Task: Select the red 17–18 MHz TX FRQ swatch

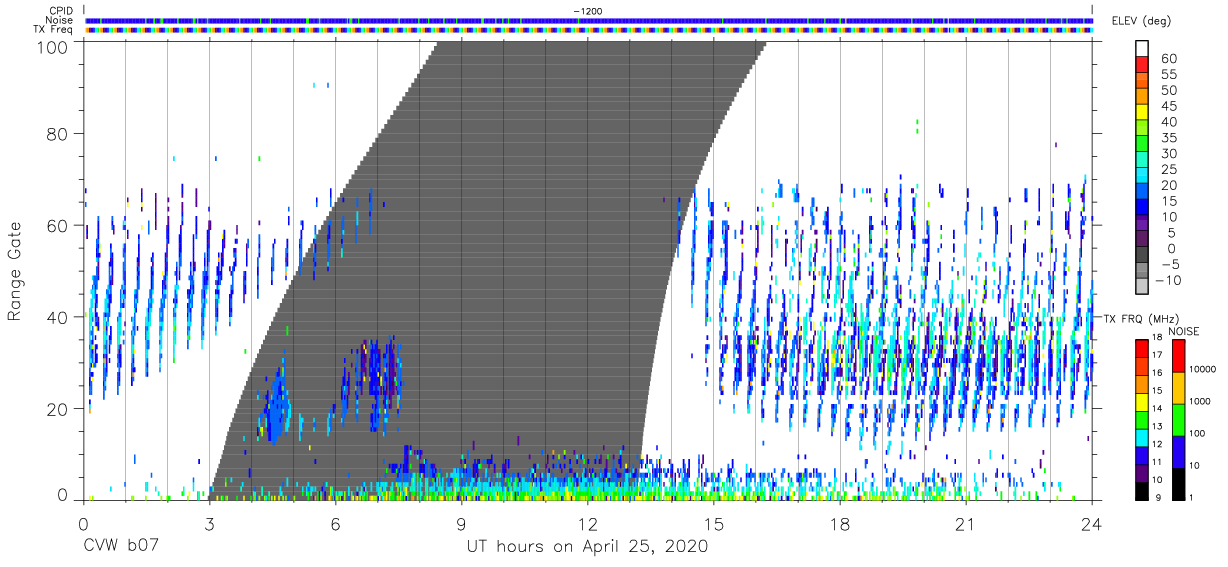Action: [x=1142, y=348]
